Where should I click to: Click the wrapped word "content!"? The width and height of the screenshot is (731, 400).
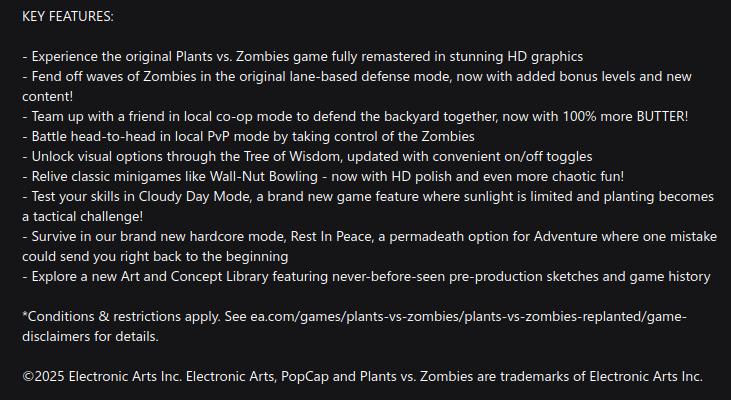coord(48,97)
